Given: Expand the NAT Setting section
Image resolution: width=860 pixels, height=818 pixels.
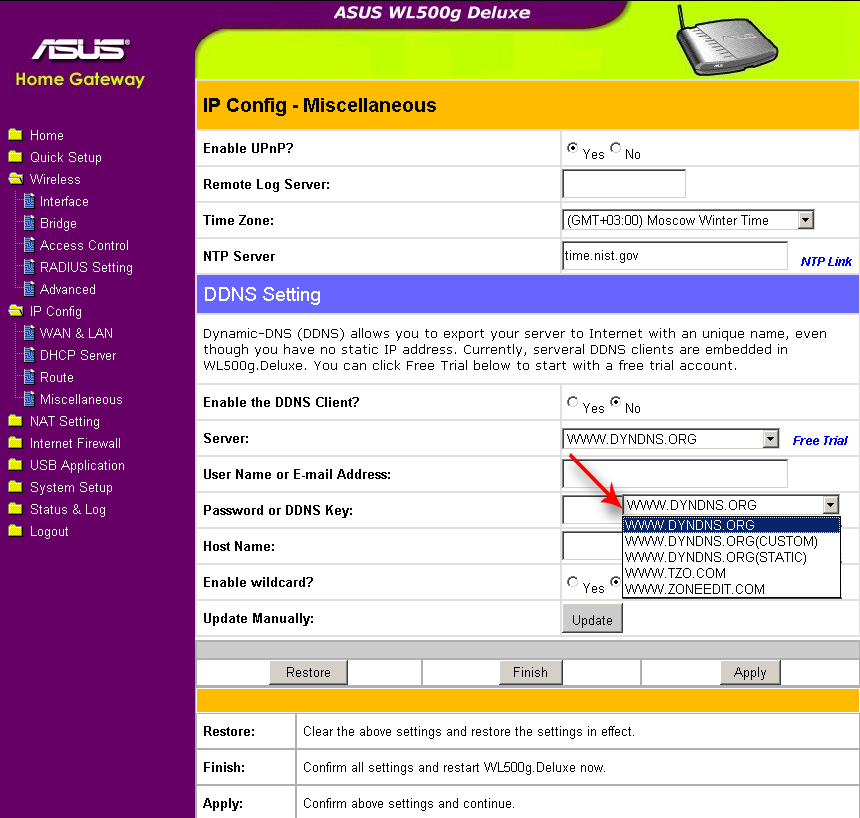Looking at the screenshot, I should 65,421.
